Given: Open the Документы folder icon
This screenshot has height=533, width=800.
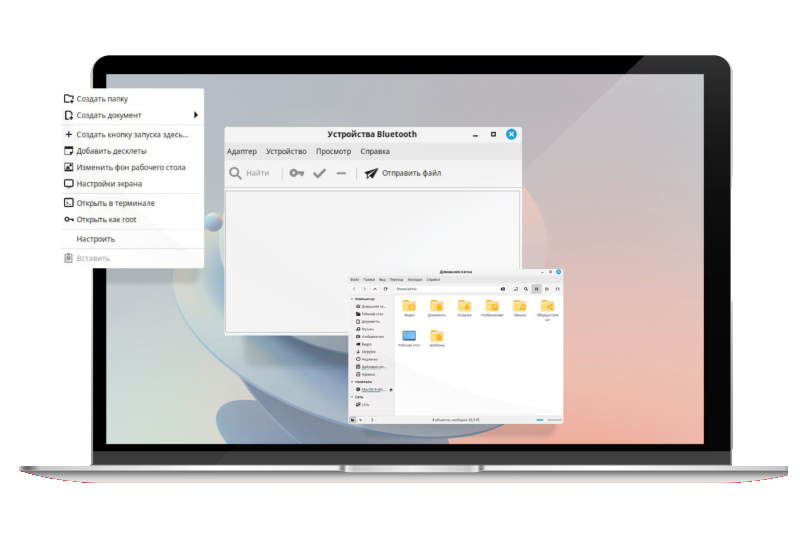Looking at the screenshot, I should (x=437, y=306).
